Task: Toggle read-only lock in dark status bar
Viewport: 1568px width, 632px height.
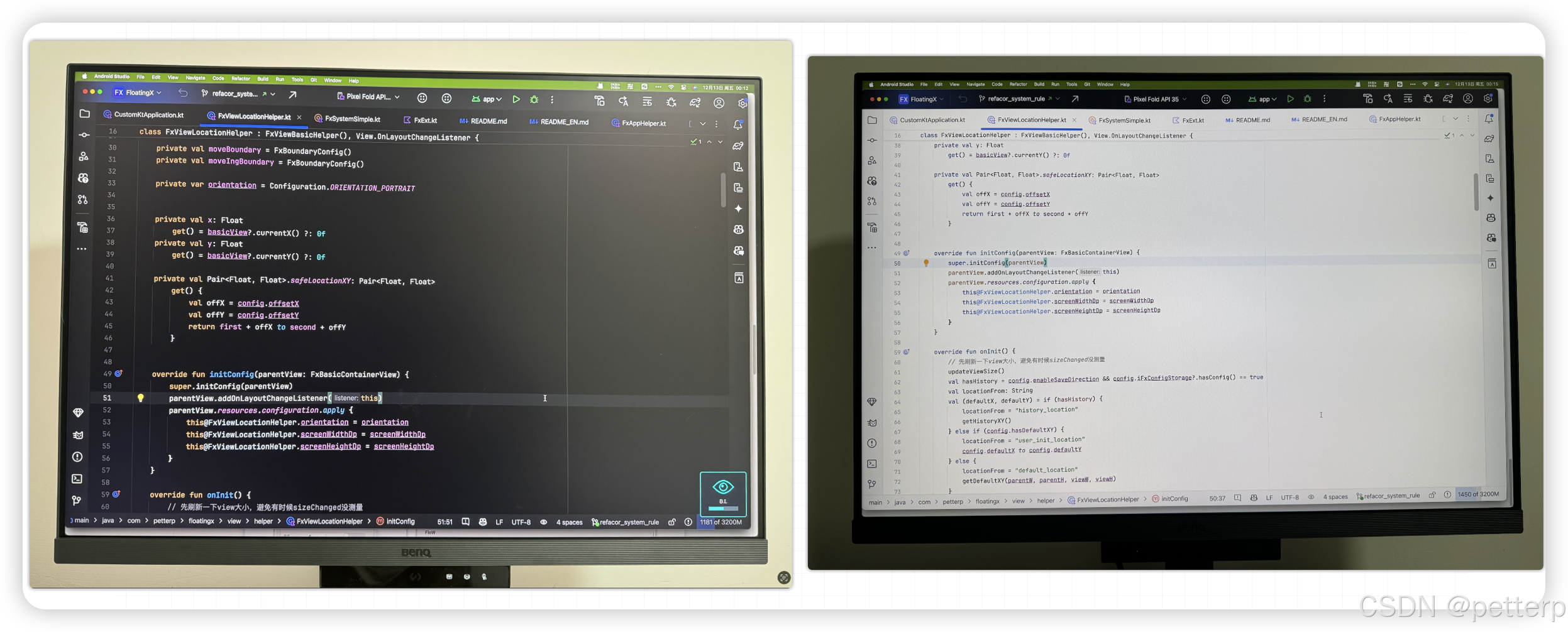Action: [x=672, y=522]
